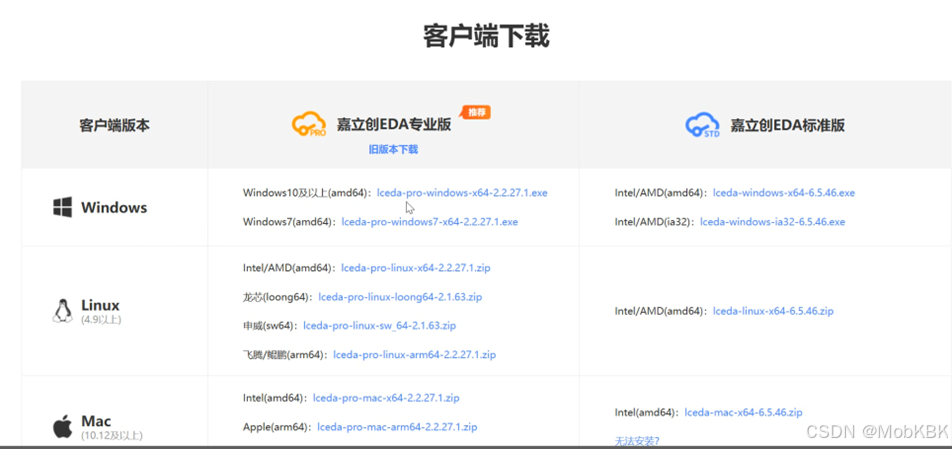Open the 旧版本下载 link
This screenshot has height=449, width=952.
[x=393, y=149]
